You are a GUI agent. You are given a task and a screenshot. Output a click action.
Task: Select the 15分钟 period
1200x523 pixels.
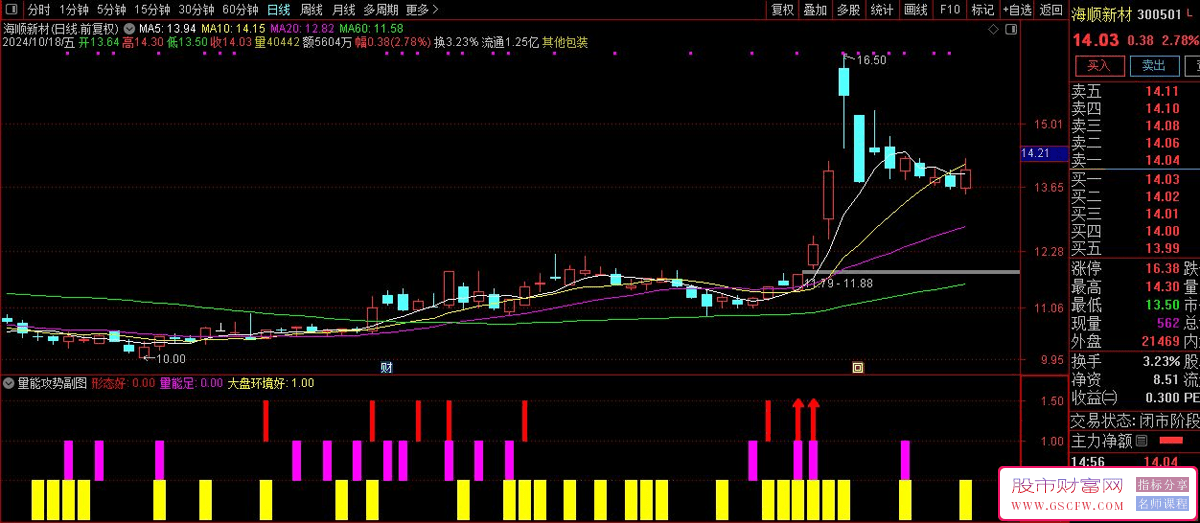[x=153, y=10]
